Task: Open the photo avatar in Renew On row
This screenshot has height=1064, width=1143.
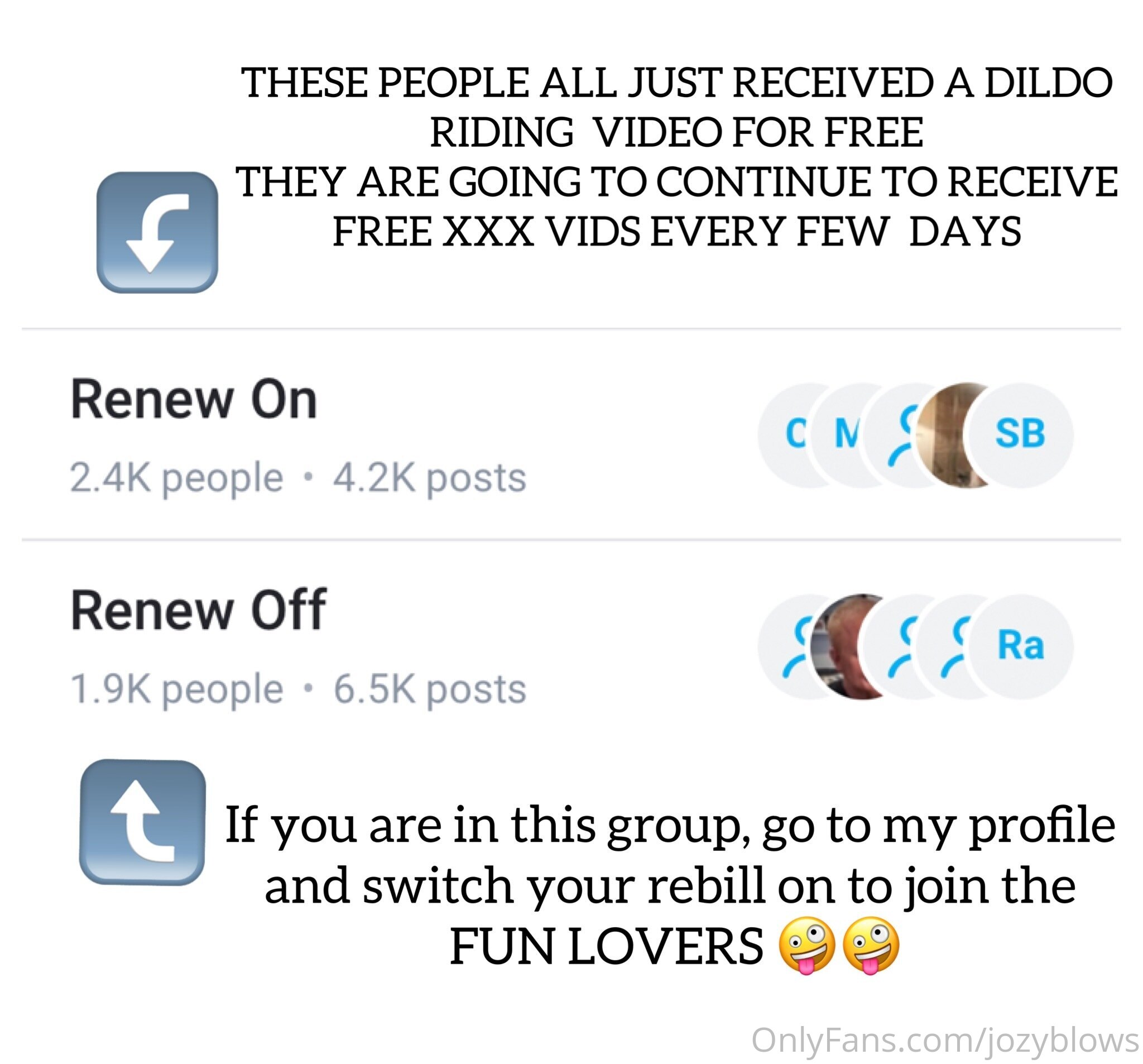Action: pos(943,435)
